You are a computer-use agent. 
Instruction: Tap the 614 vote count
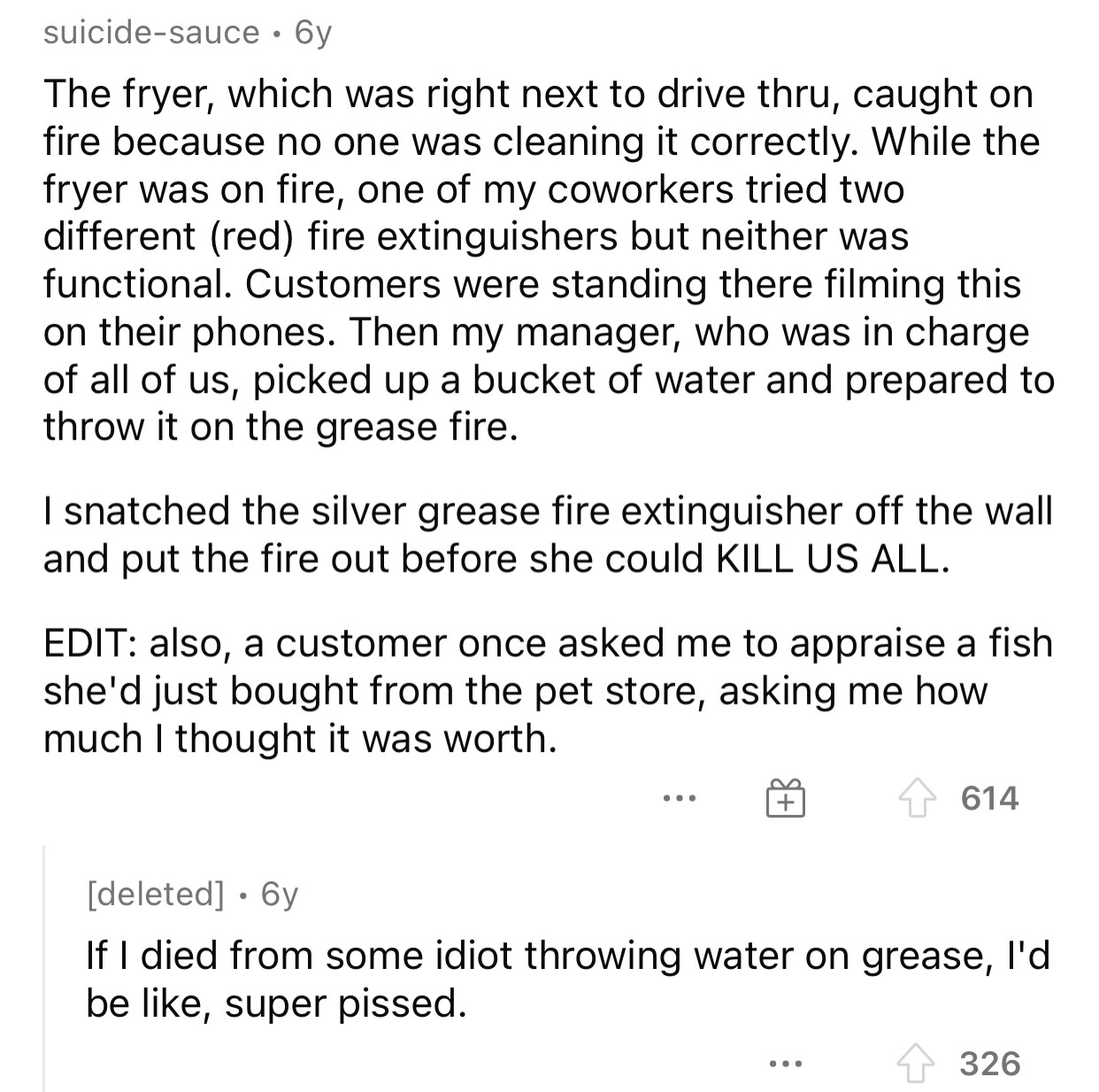click(x=989, y=798)
